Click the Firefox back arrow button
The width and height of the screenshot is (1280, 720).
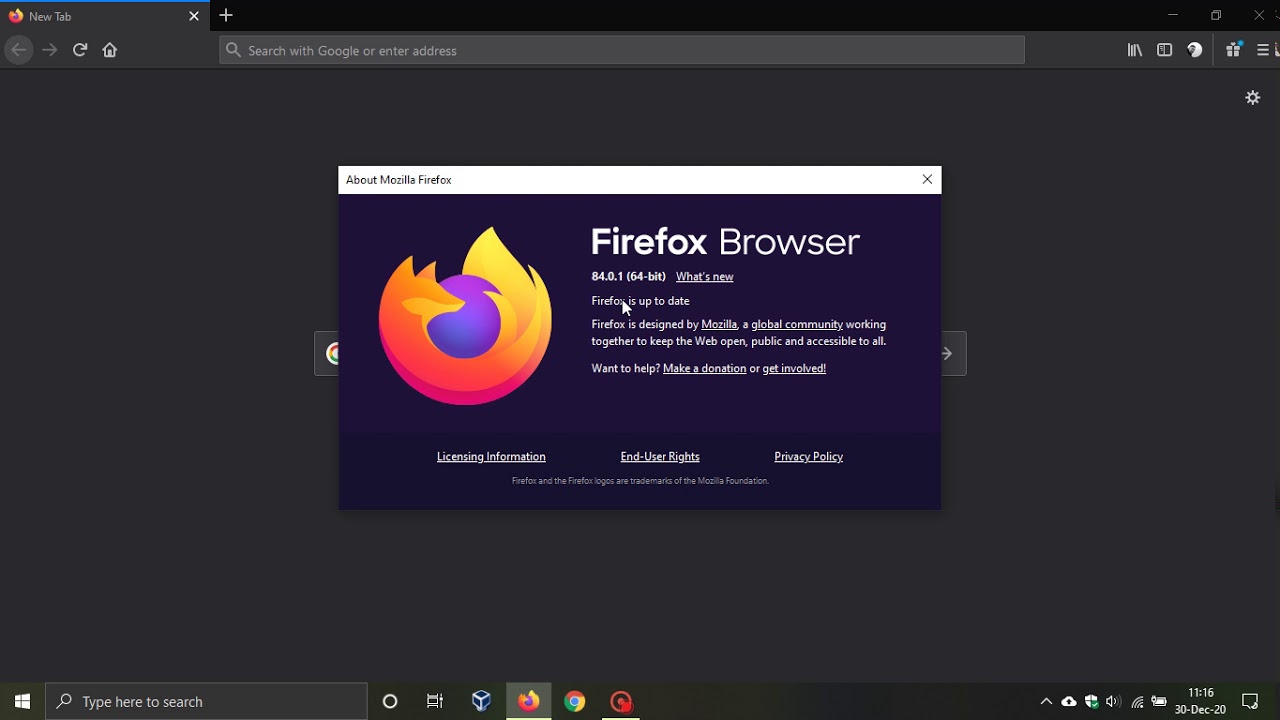[x=19, y=50]
